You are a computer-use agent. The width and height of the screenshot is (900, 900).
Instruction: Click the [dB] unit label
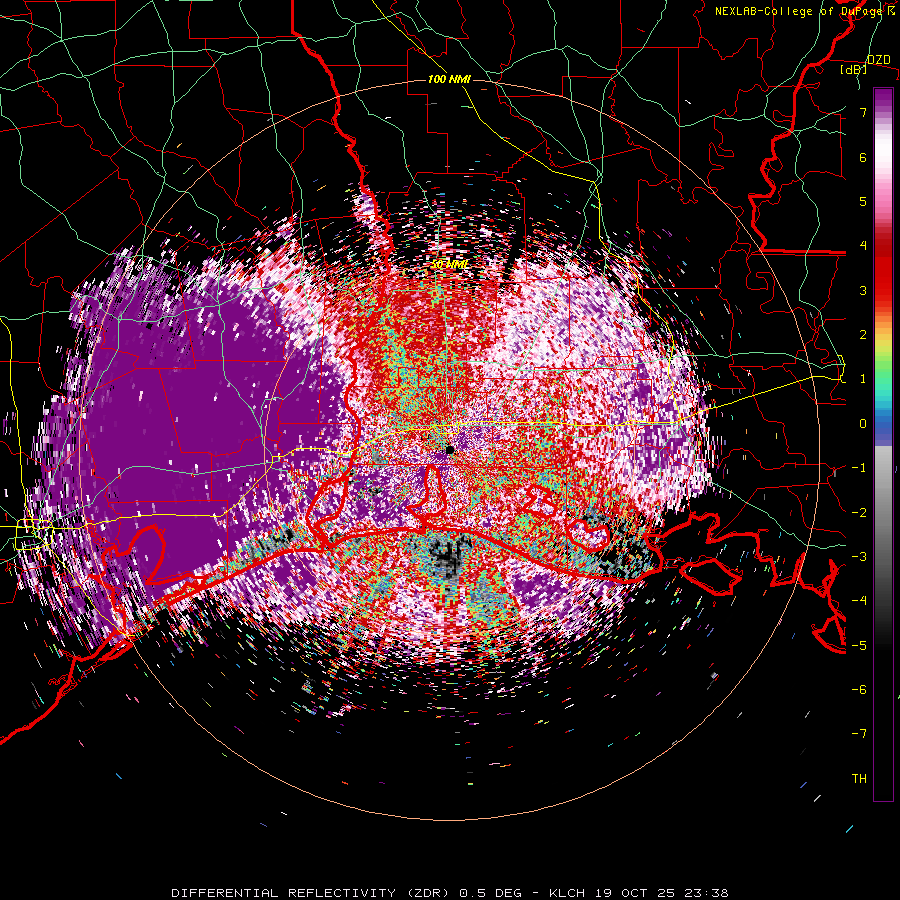[x=854, y=70]
